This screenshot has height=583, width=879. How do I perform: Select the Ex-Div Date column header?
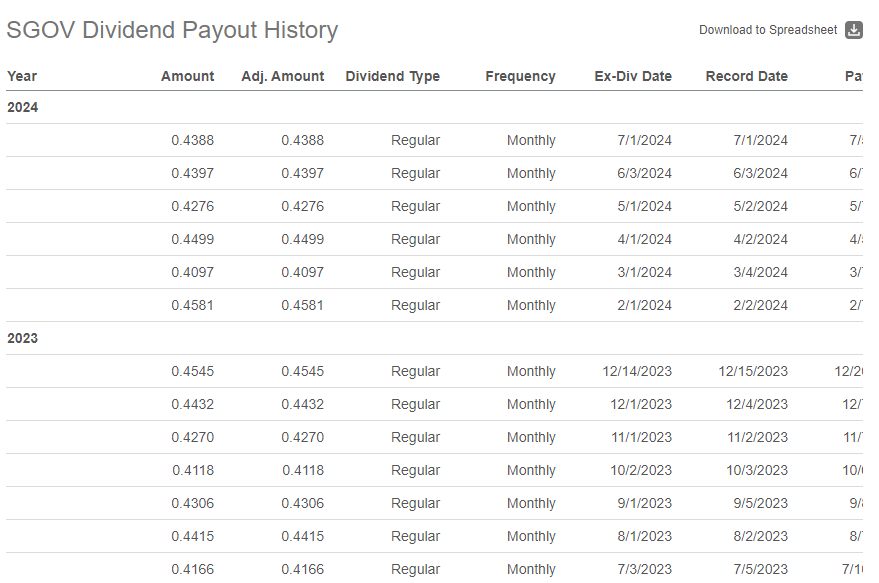pyautogui.click(x=633, y=76)
